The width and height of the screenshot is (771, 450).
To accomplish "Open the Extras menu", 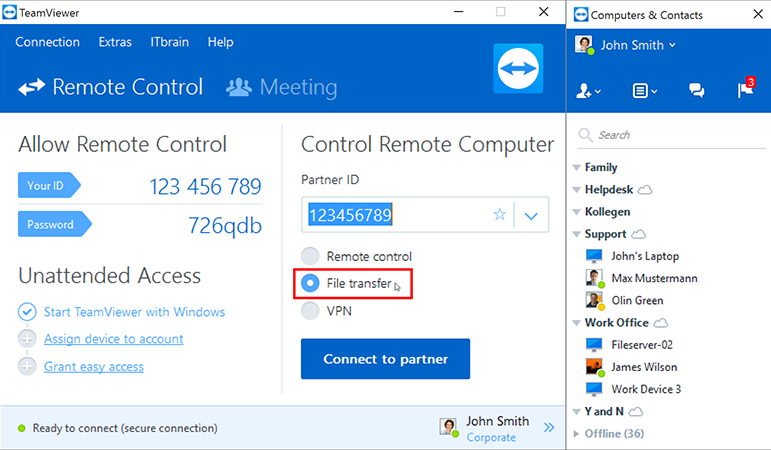I will (x=115, y=42).
